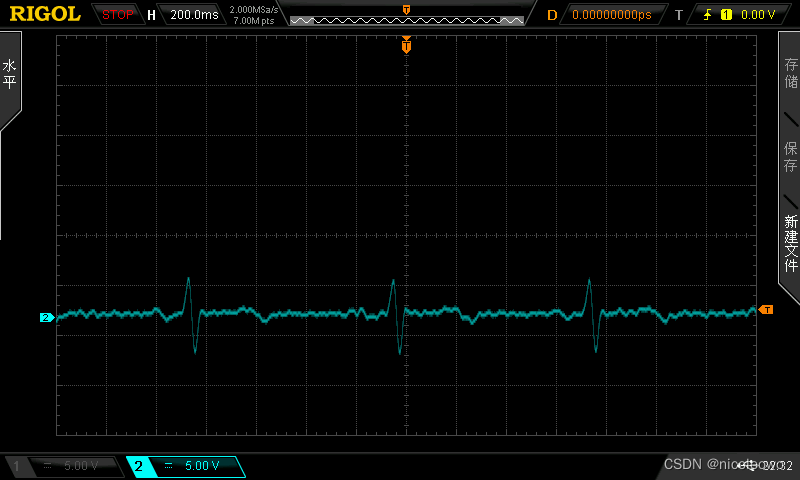Click the D delay label
Viewport: 800px width, 480px height.
552,15
